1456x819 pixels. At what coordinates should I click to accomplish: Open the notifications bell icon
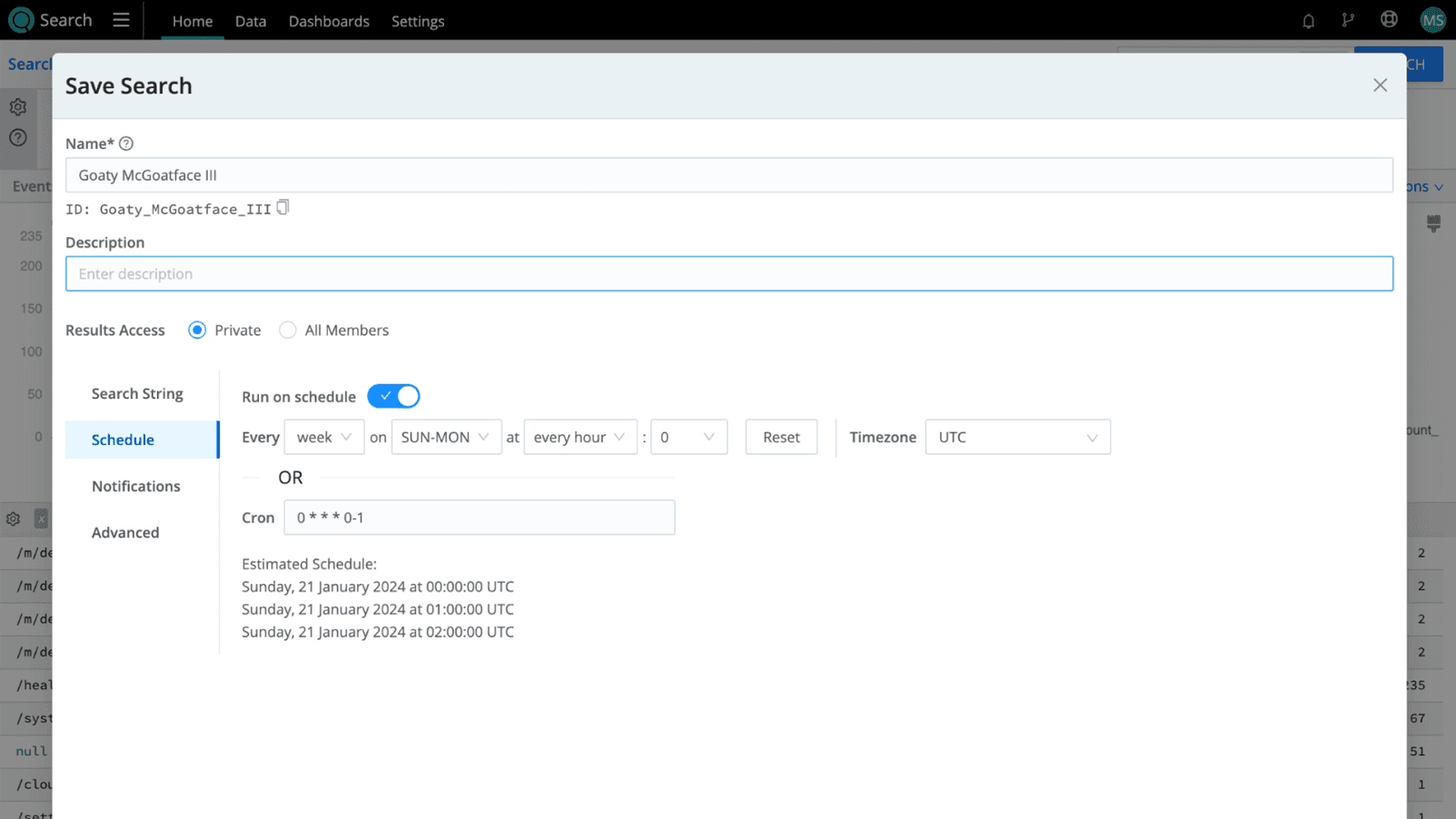(x=1308, y=21)
